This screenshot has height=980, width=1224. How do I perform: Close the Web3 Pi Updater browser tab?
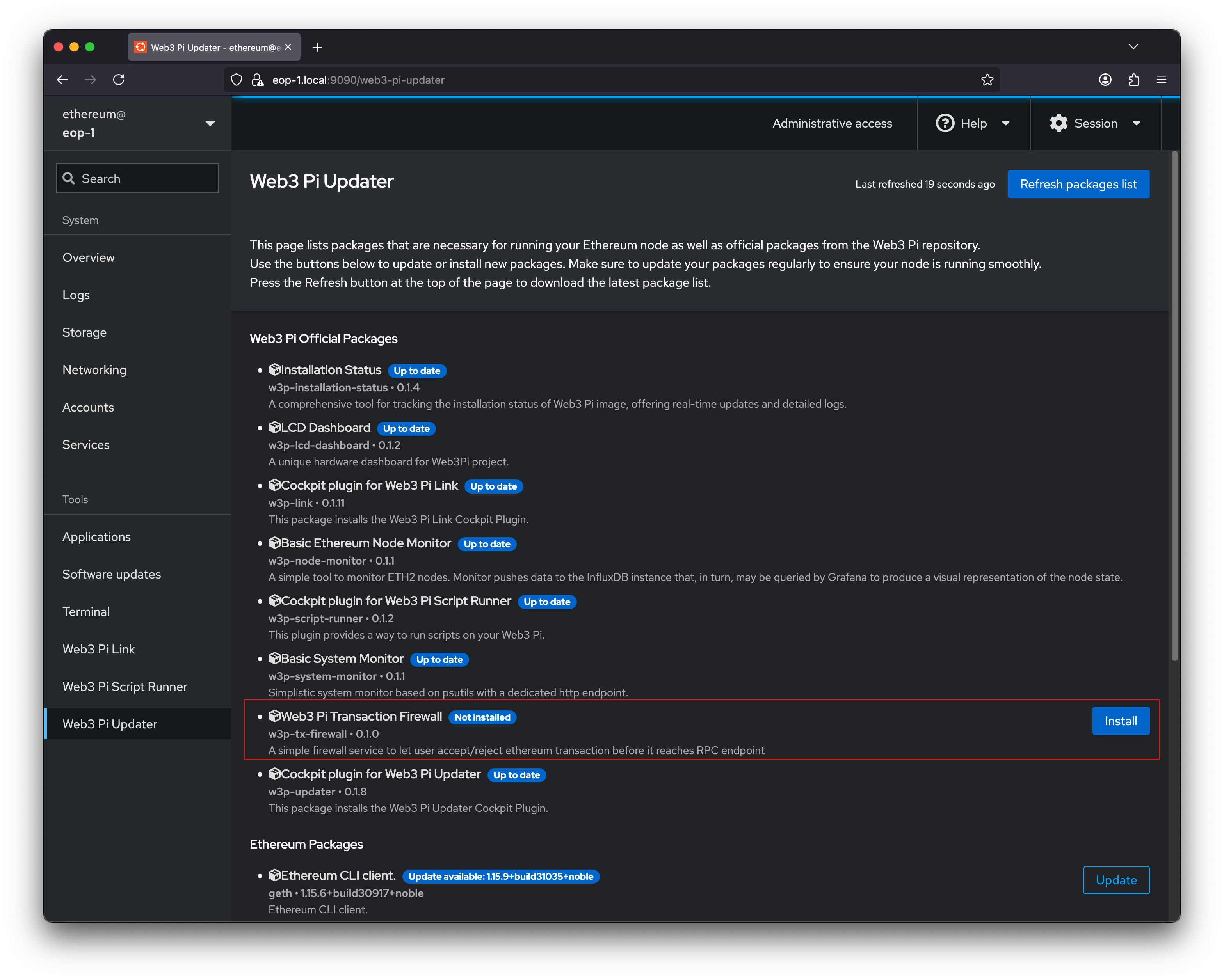click(288, 47)
